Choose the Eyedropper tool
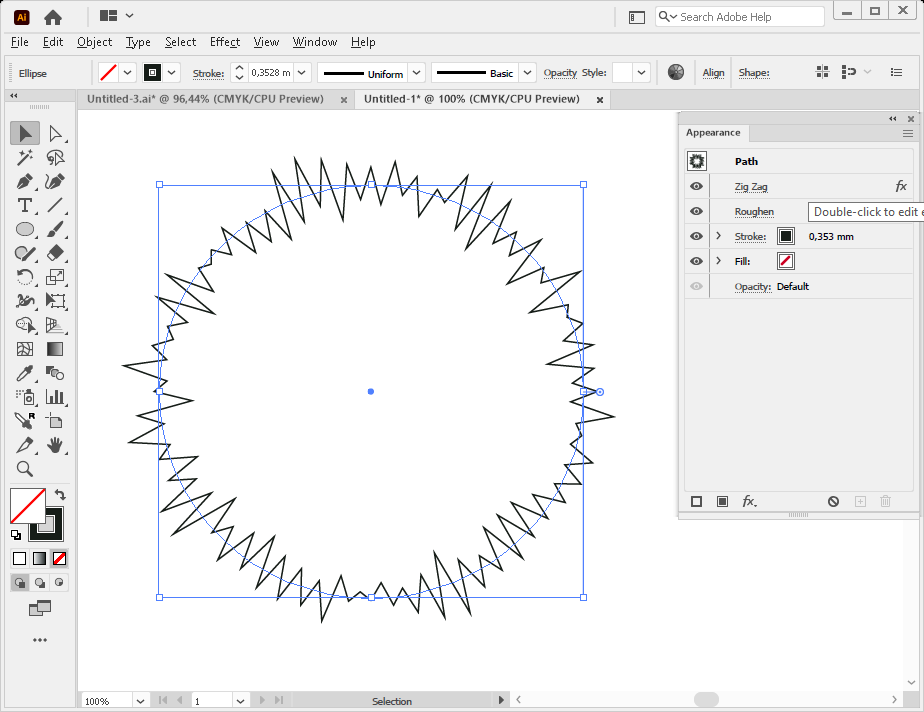The height and width of the screenshot is (712, 924). (25, 373)
